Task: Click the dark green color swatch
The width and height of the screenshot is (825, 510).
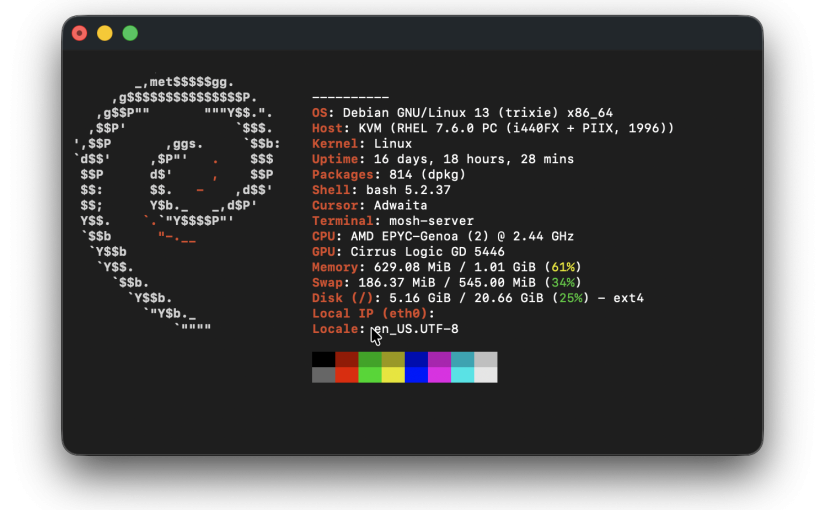Action: click(370, 359)
